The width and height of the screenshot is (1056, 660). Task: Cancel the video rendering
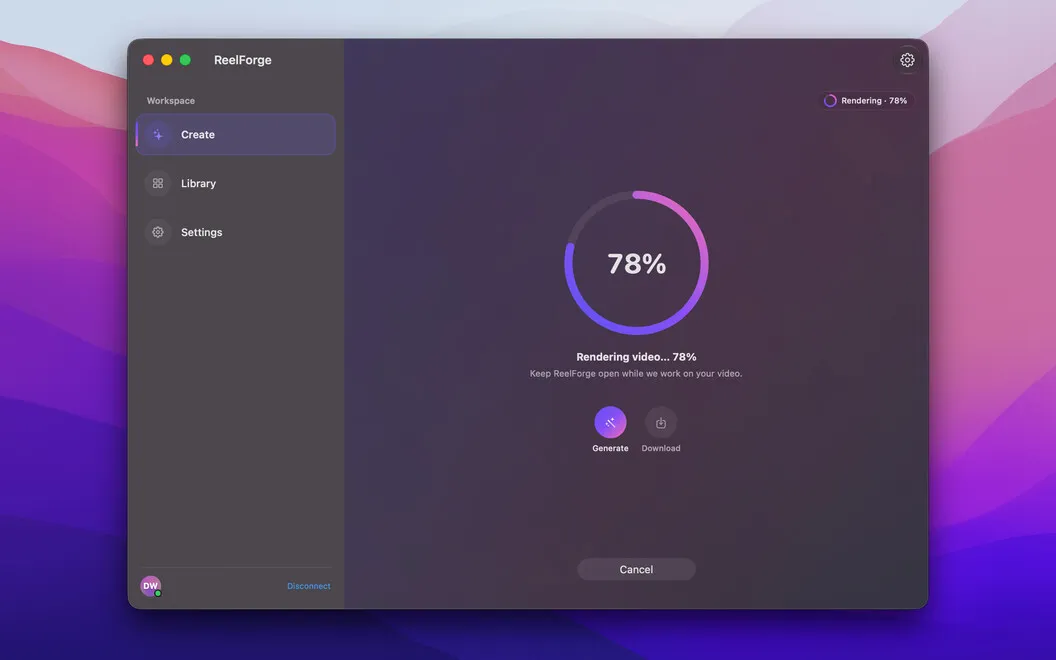pos(636,569)
